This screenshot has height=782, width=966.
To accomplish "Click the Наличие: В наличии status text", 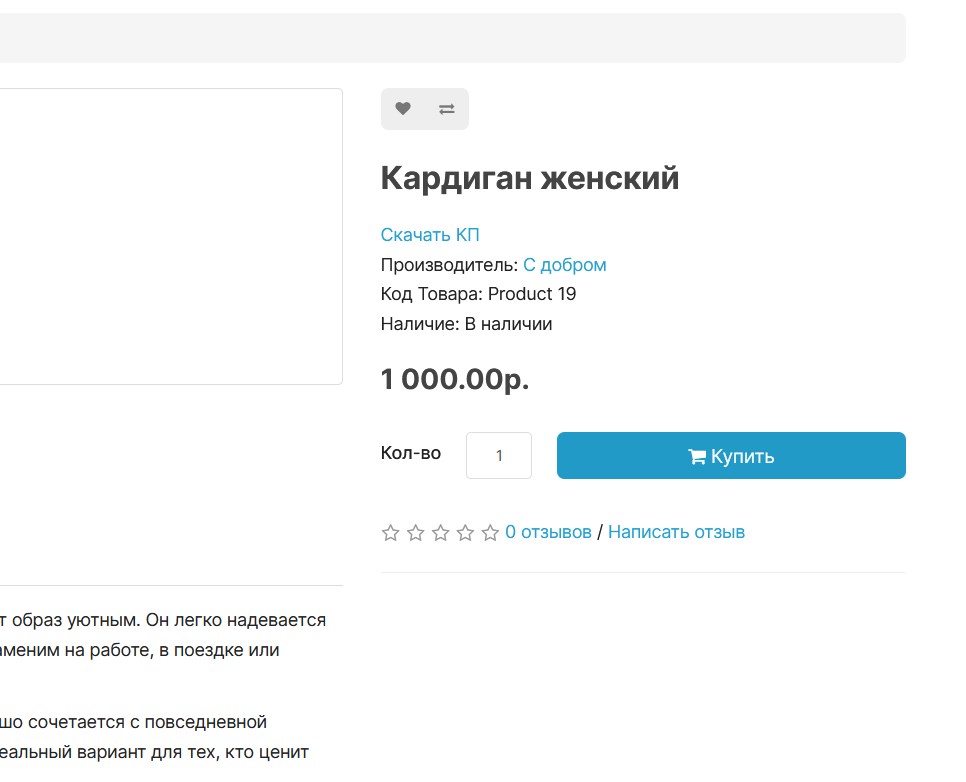I will pos(466,324).
